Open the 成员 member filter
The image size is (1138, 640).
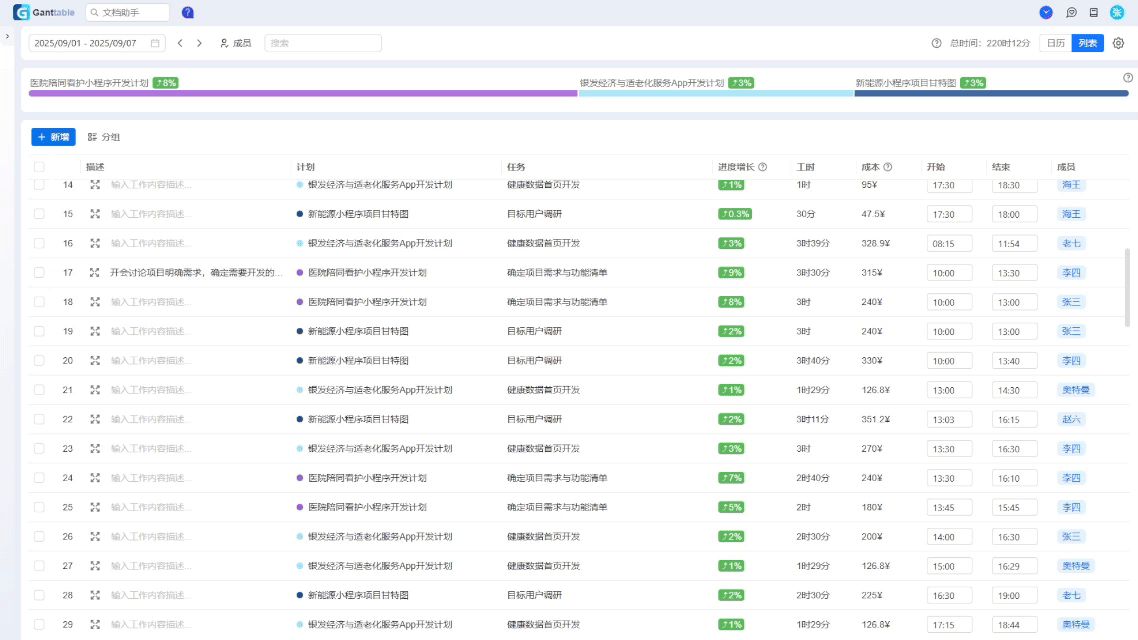tap(235, 44)
